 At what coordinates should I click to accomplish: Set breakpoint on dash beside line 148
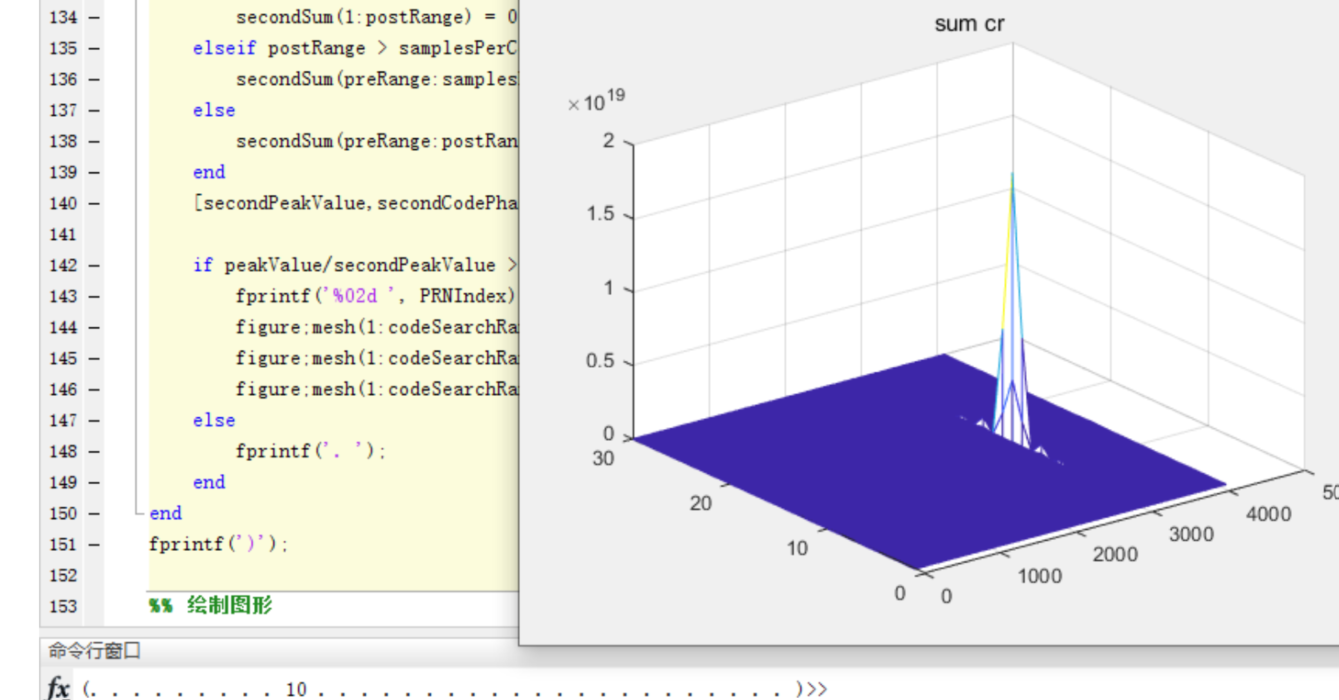[x=94, y=451]
